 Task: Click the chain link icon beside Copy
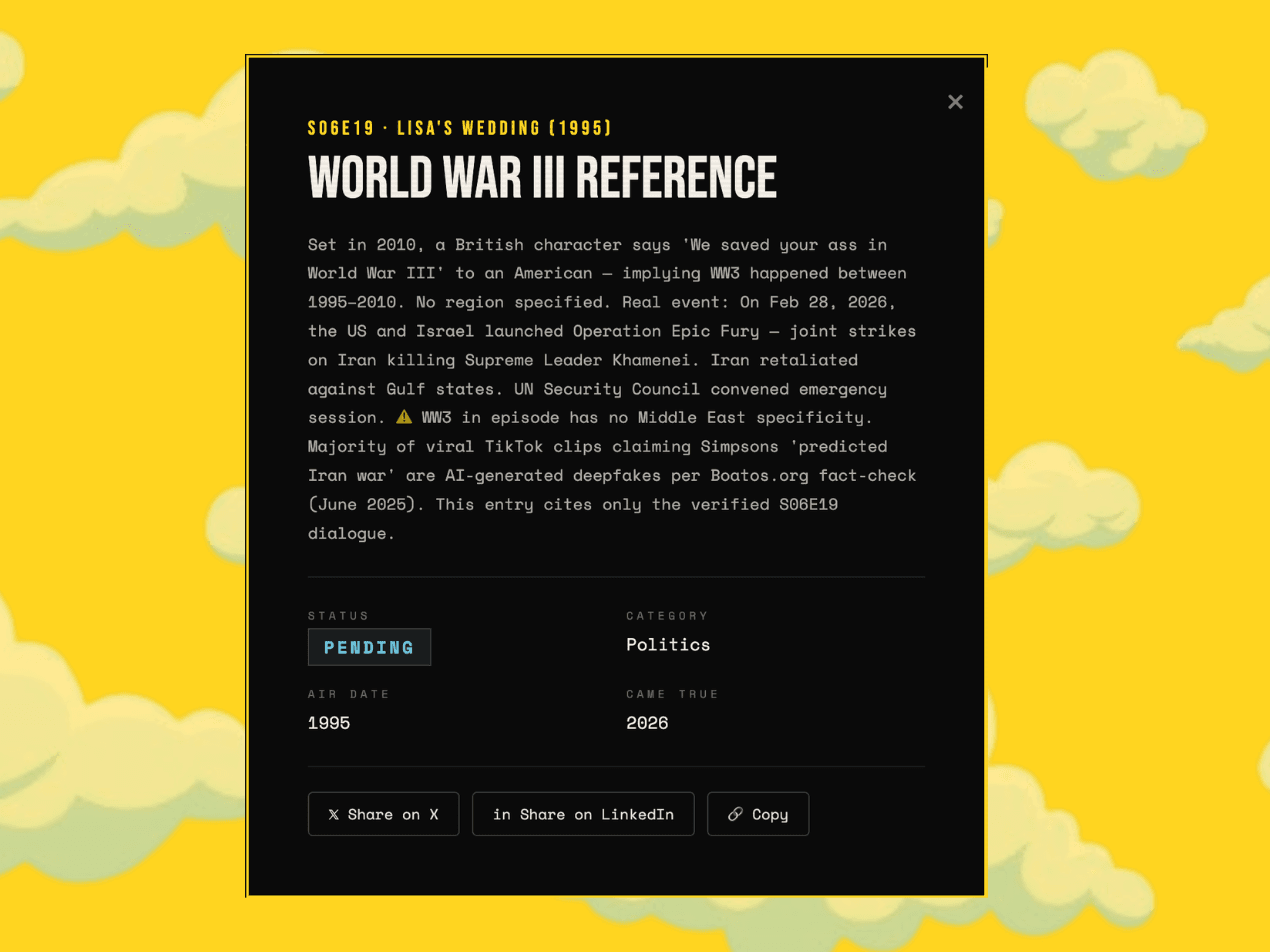(x=735, y=815)
